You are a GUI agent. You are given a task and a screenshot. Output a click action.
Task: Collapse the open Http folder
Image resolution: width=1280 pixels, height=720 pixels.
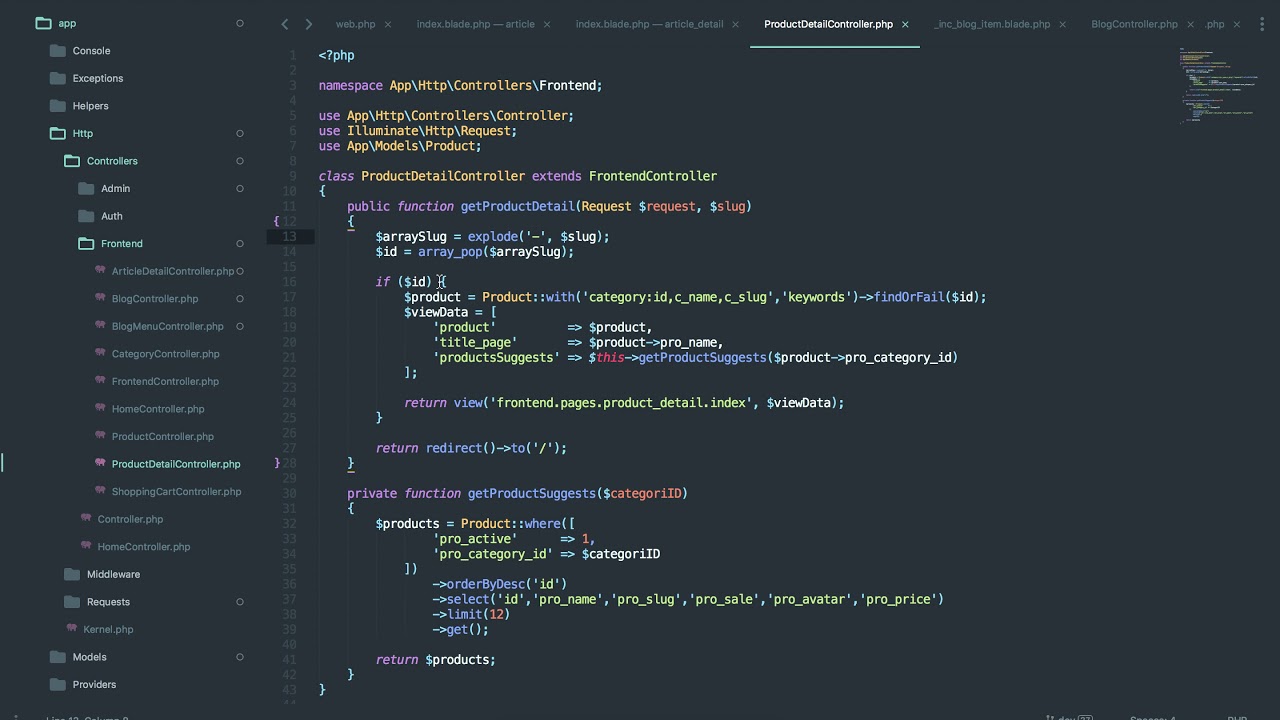click(x=57, y=133)
